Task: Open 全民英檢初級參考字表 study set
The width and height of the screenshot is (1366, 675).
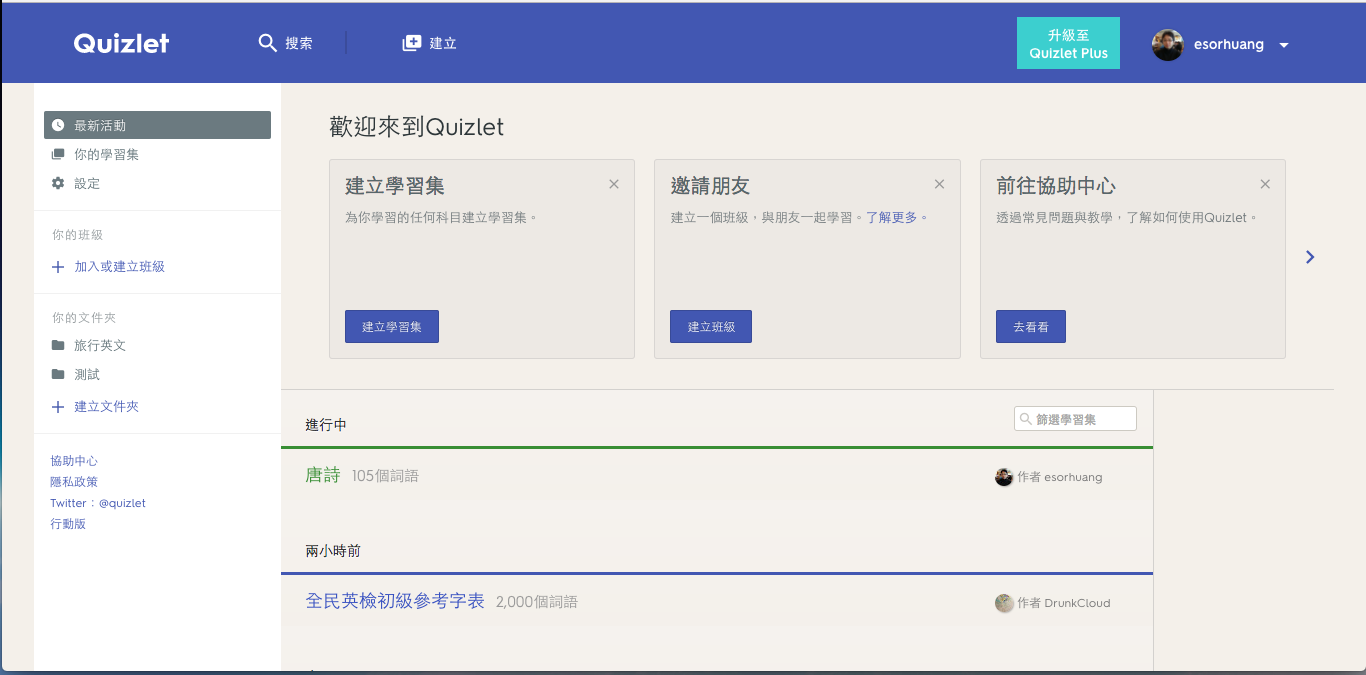Action: 395,602
